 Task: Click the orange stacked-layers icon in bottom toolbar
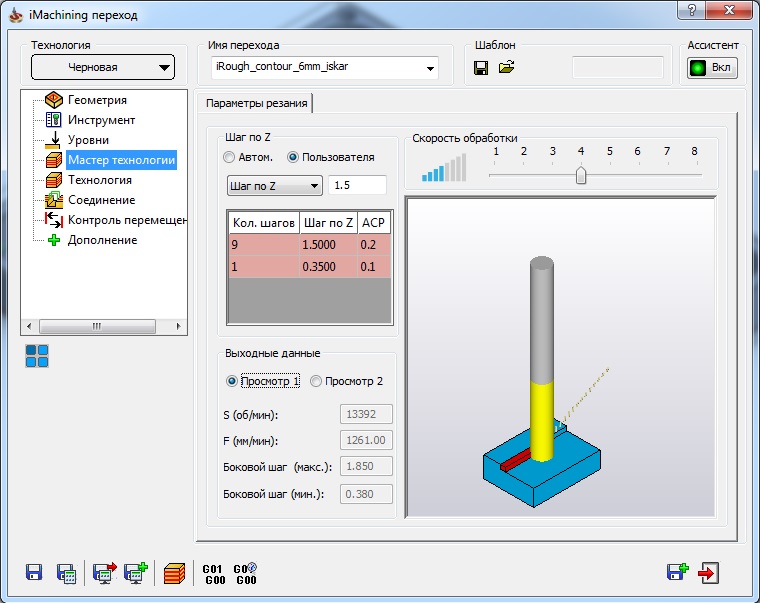174,573
